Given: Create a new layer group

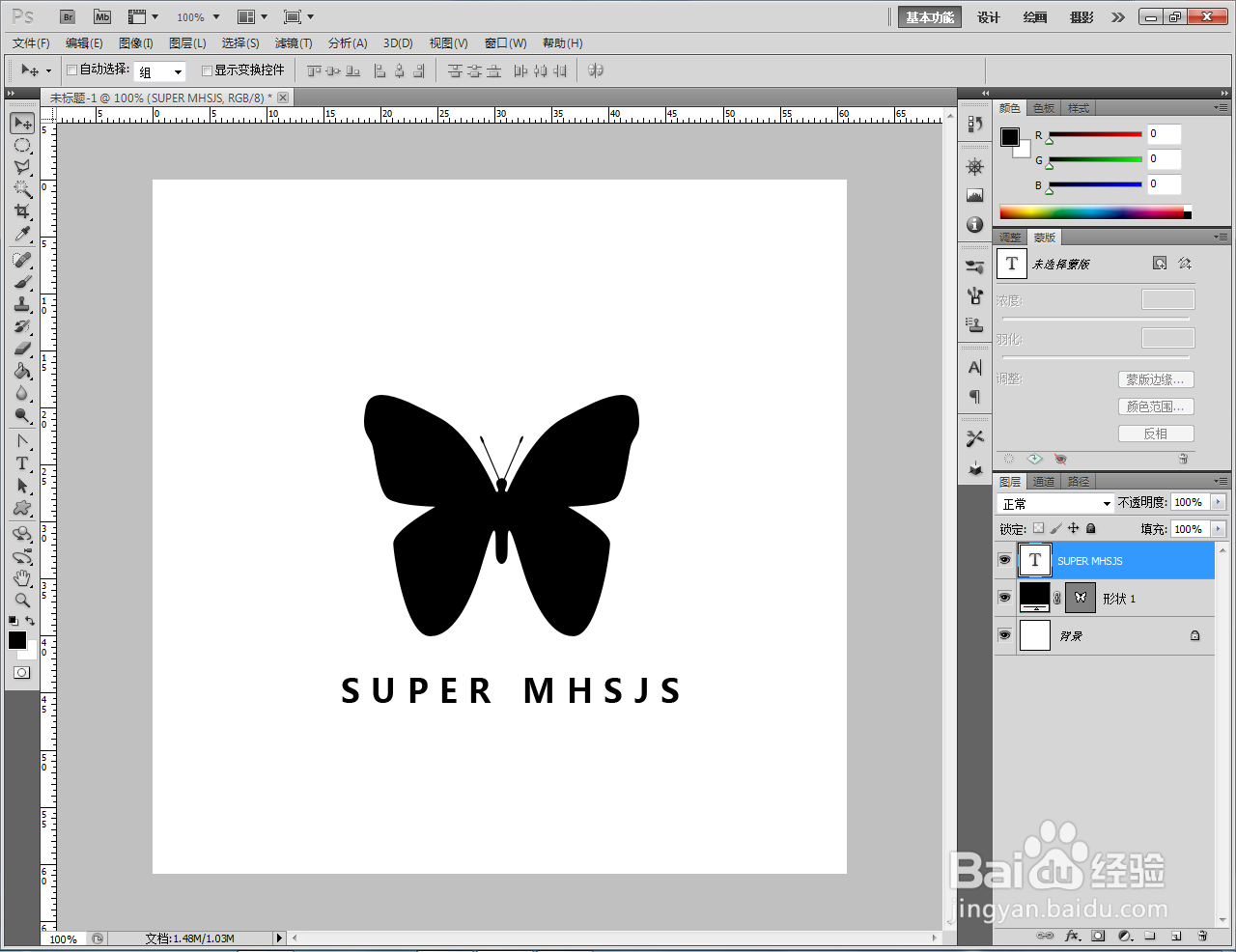Looking at the screenshot, I should tap(1150, 936).
